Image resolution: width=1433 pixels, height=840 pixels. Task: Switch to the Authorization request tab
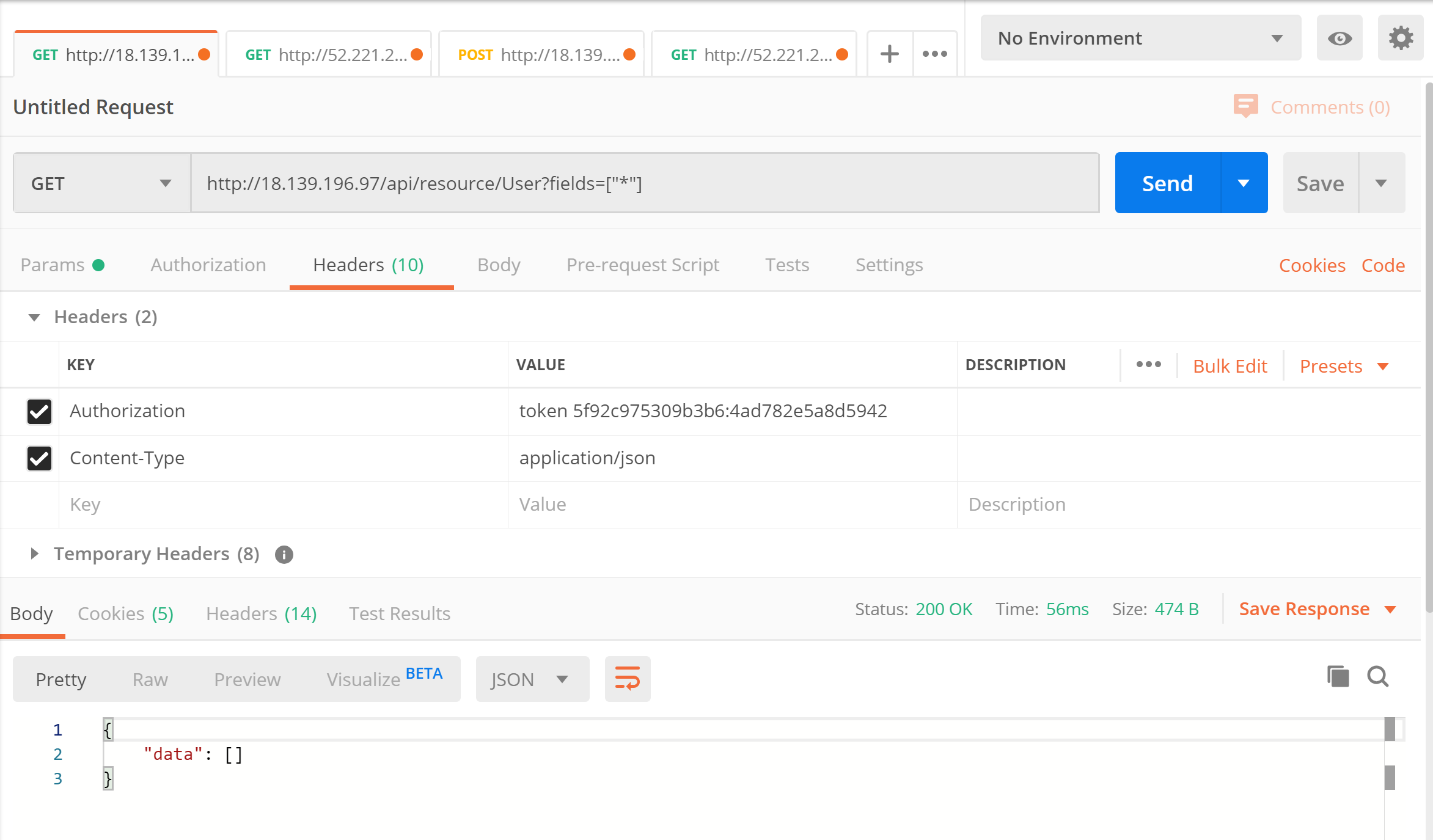point(208,265)
